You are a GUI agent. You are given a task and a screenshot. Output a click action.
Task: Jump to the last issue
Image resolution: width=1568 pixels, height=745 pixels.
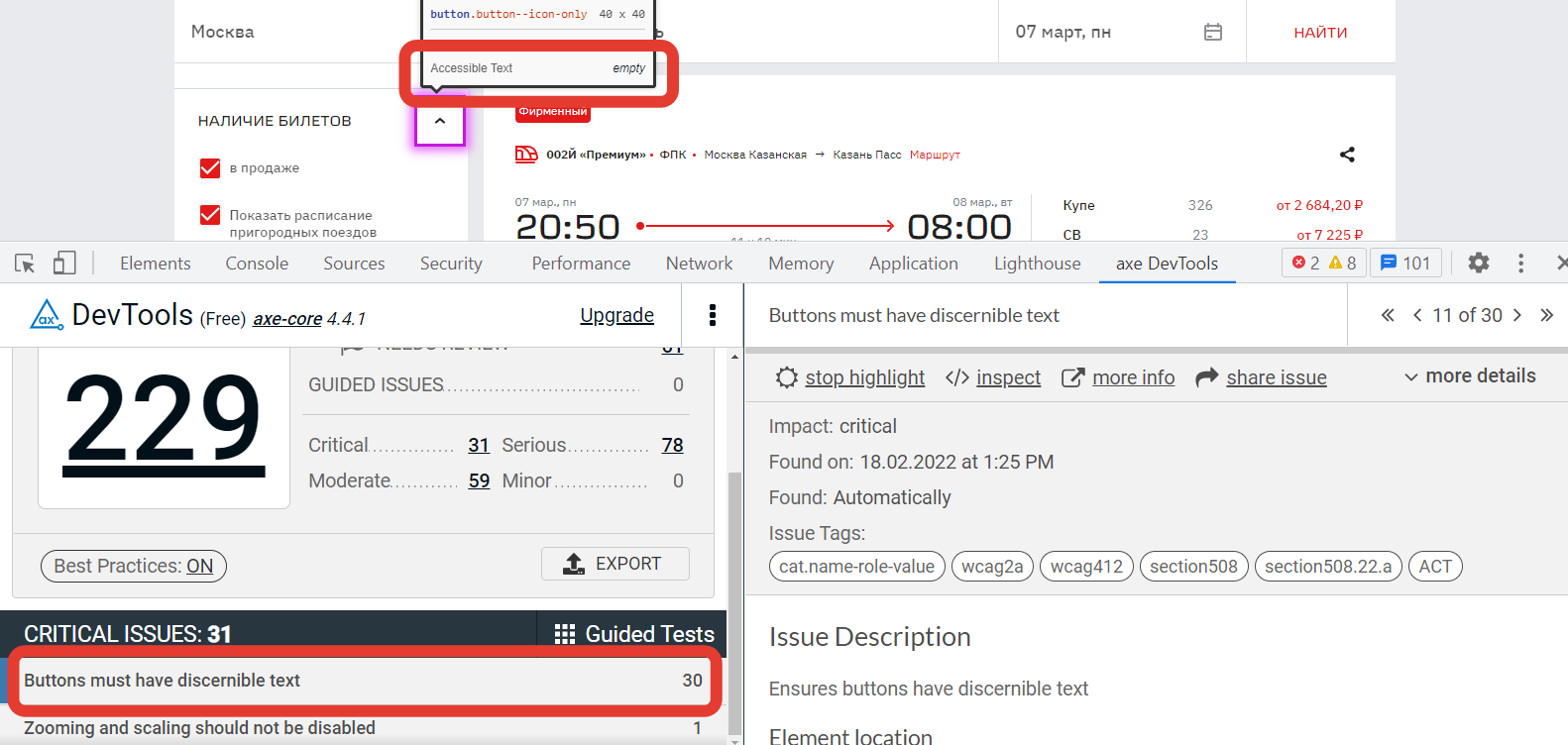point(1546,315)
